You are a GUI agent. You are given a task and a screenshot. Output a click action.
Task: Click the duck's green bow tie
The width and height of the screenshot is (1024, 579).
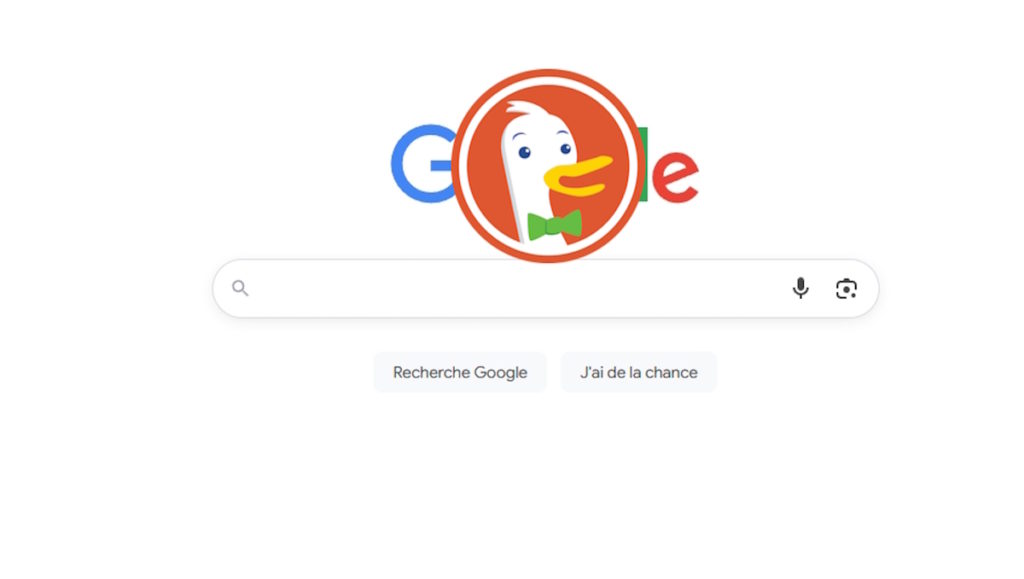click(554, 225)
